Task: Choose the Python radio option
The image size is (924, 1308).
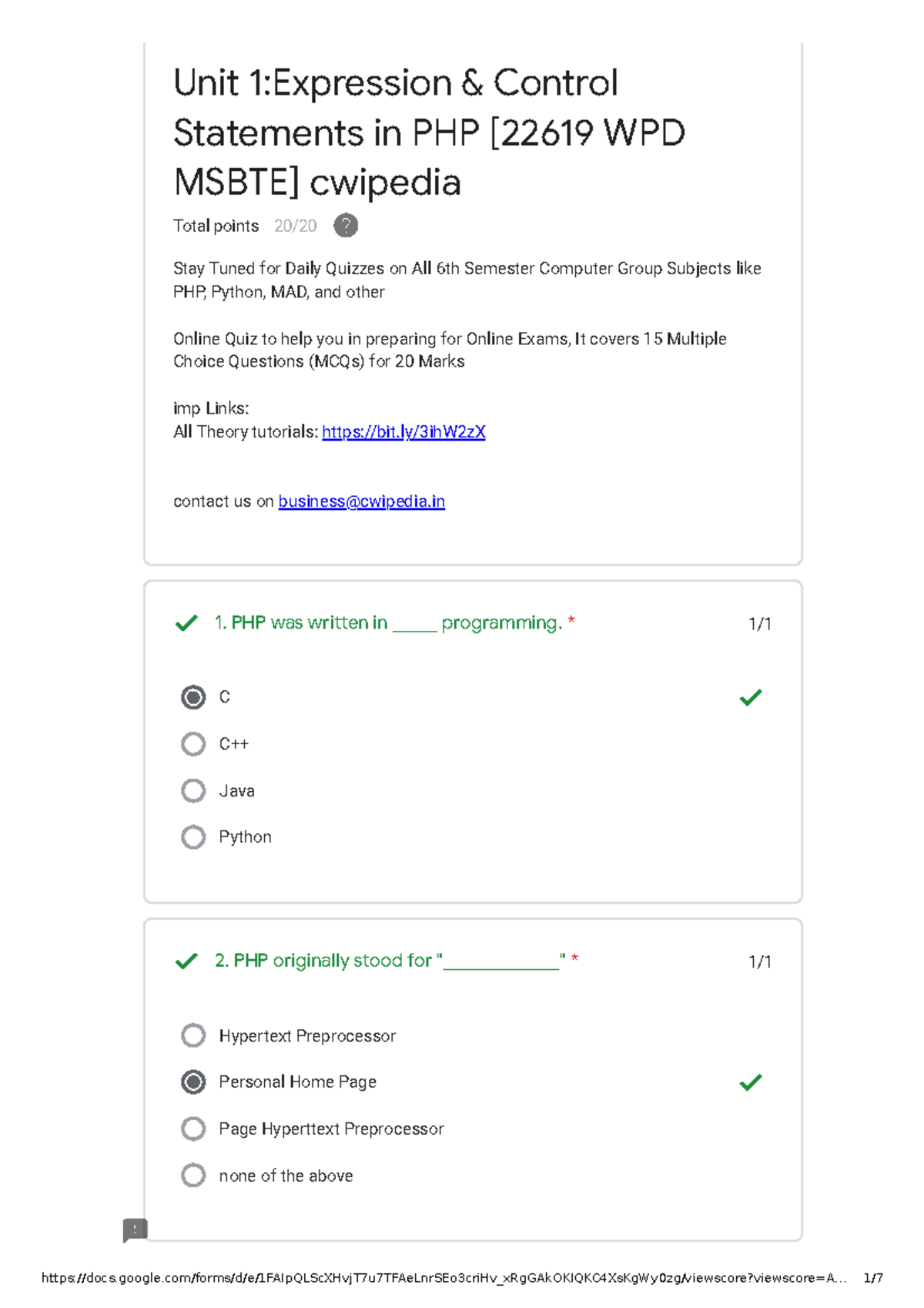Action: click(193, 837)
